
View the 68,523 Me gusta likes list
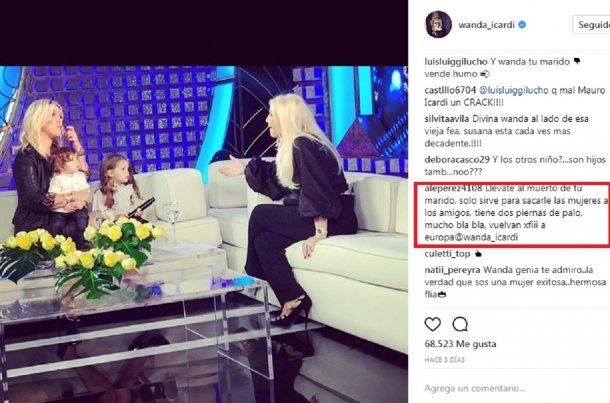coord(460,344)
